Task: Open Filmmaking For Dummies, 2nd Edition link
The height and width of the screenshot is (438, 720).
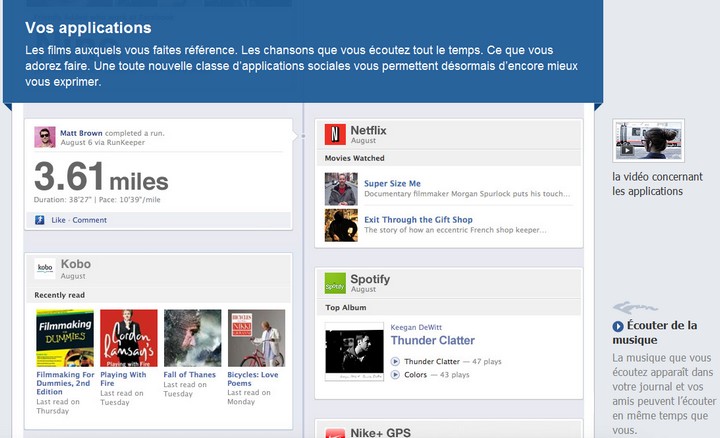Action: [65, 383]
